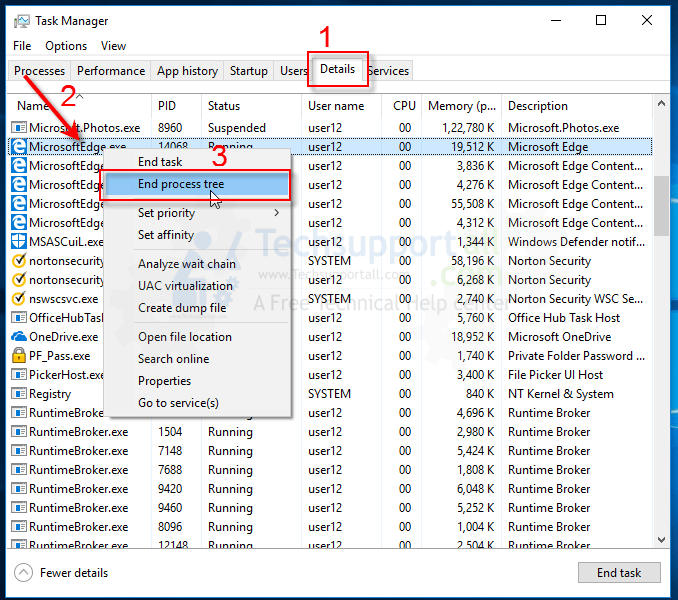Click the vertical scrollbar thumb
Image resolution: width=678 pixels, height=600 pixels.
[661, 205]
